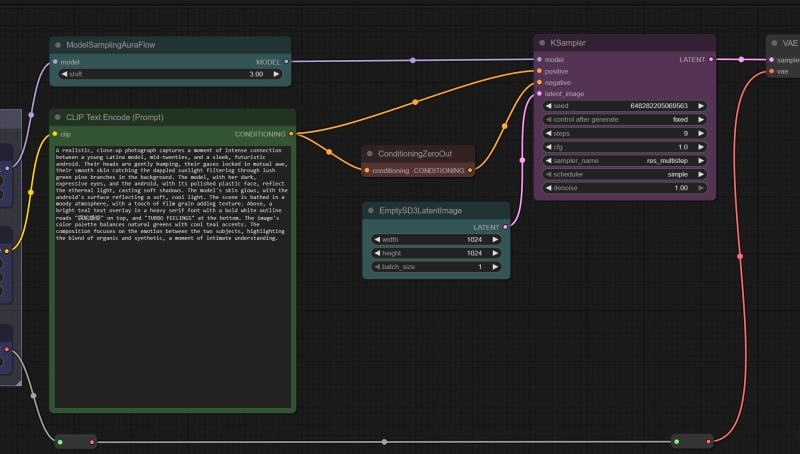Open the scheduler combo box
Viewport: 800px width, 454px height.
tap(624, 173)
